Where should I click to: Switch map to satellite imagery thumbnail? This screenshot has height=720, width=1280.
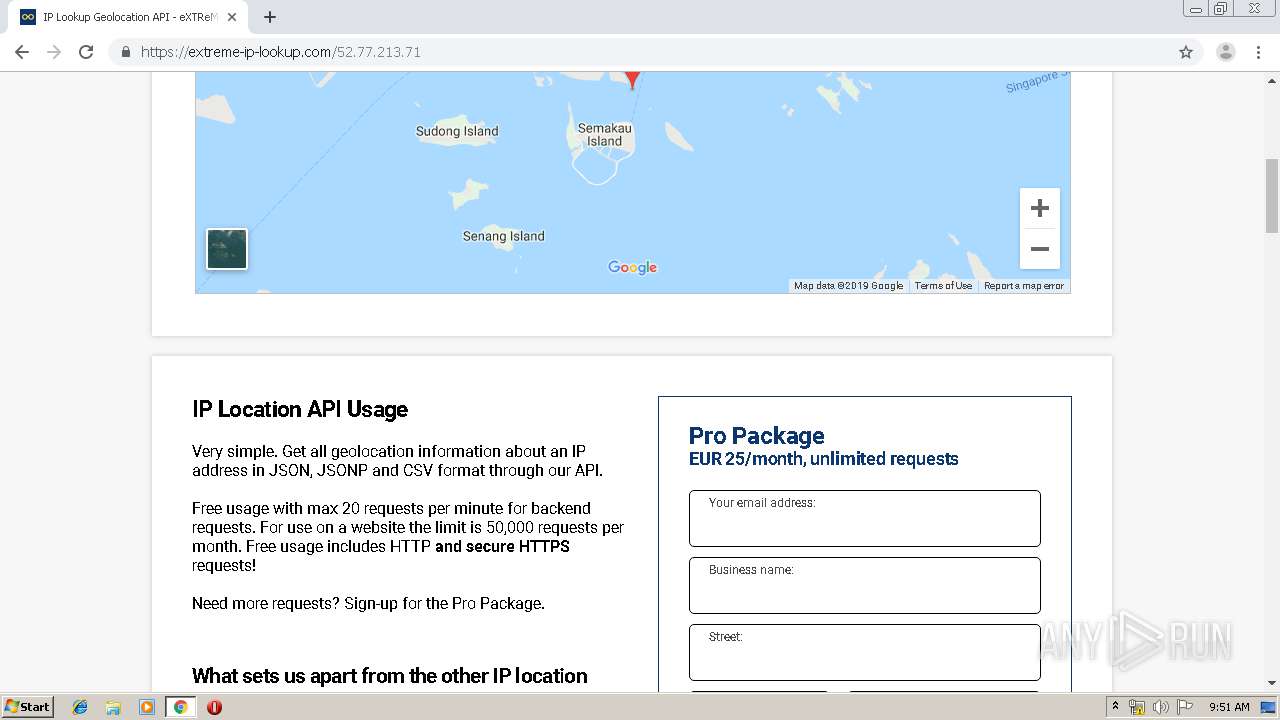(x=227, y=249)
